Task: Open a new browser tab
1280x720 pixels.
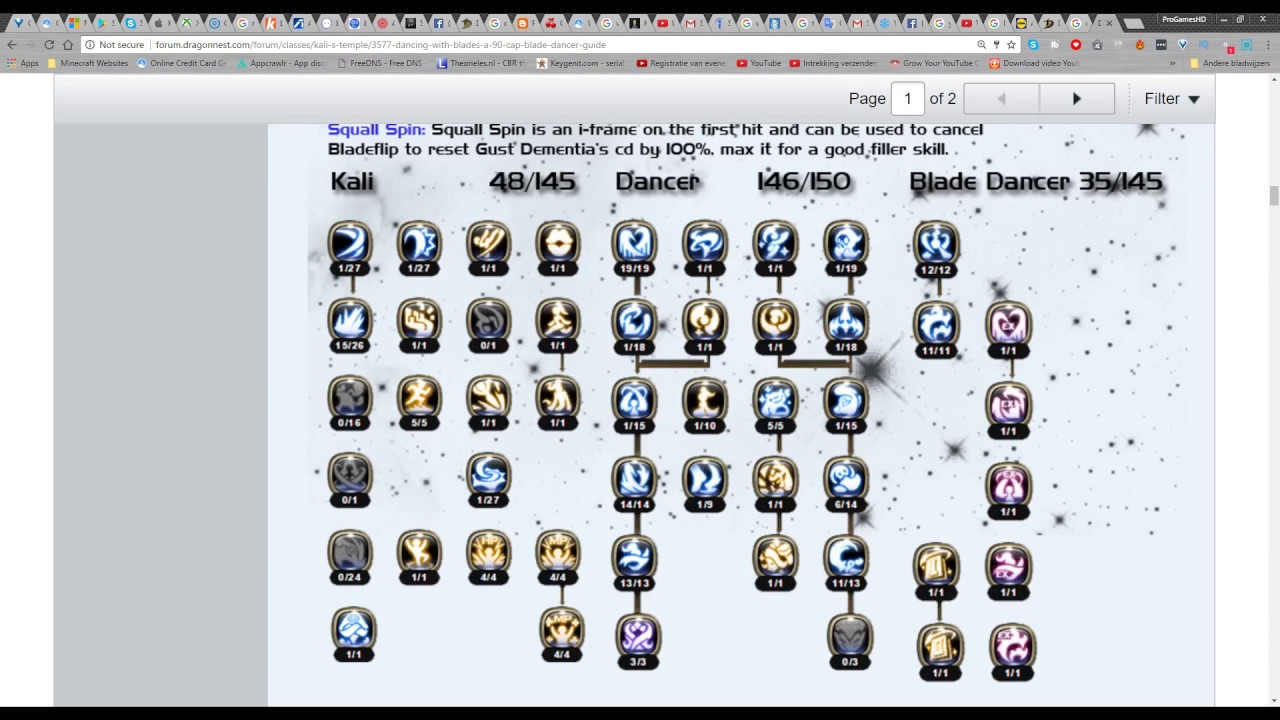Action: coord(1132,23)
